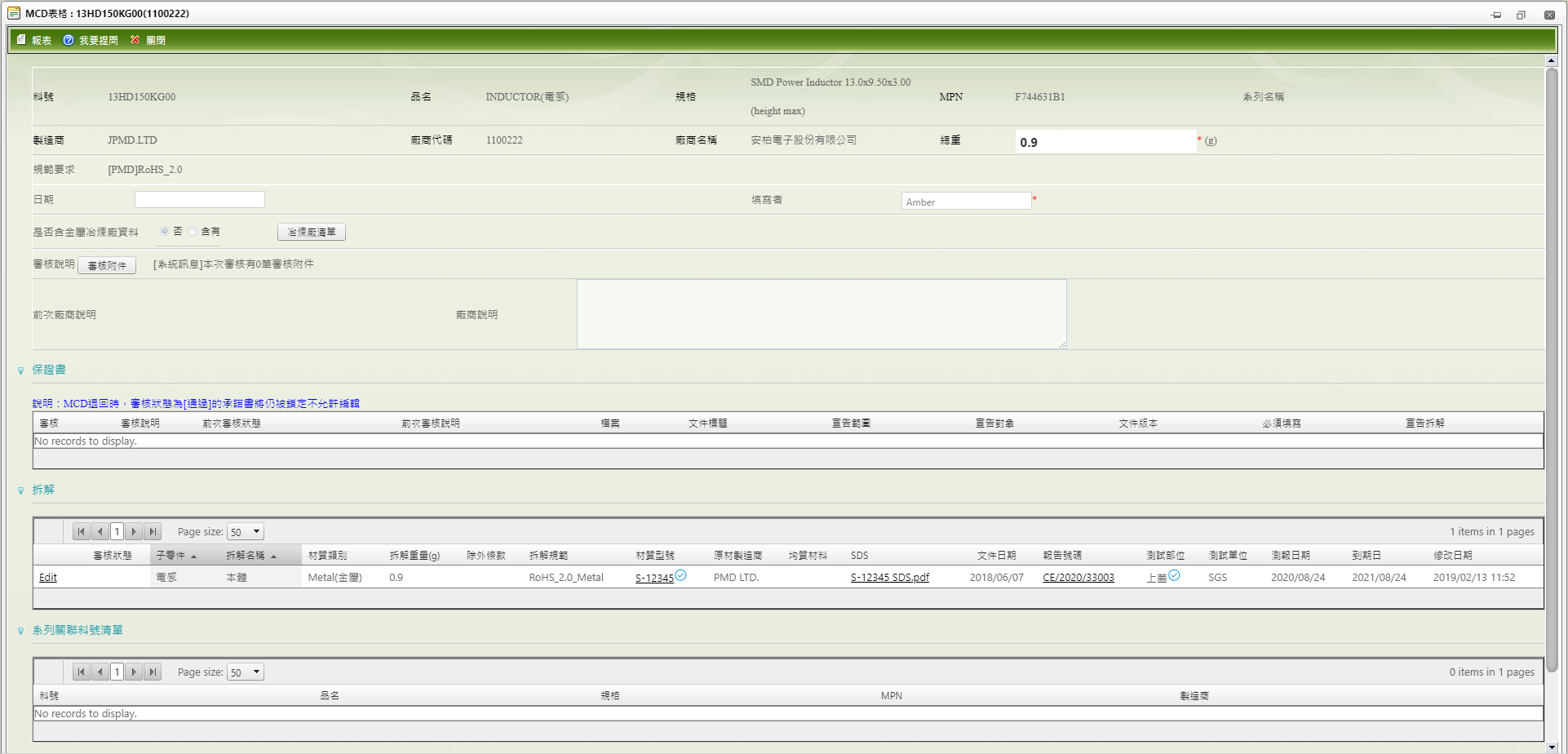Click page 1 in 系列關聯料號 grid pager

point(117,672)
